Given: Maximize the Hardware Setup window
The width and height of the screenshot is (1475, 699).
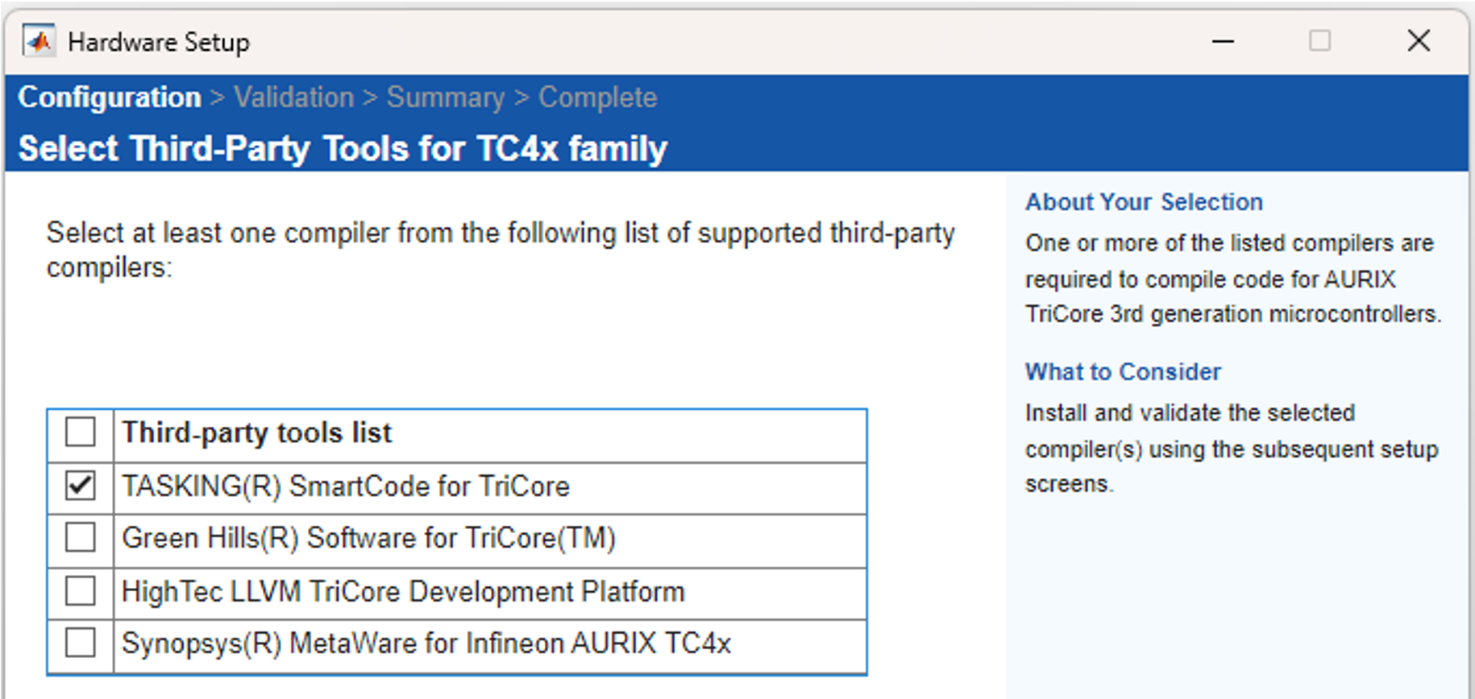Looking at the screenshot, I should (x=1320, y=41).
